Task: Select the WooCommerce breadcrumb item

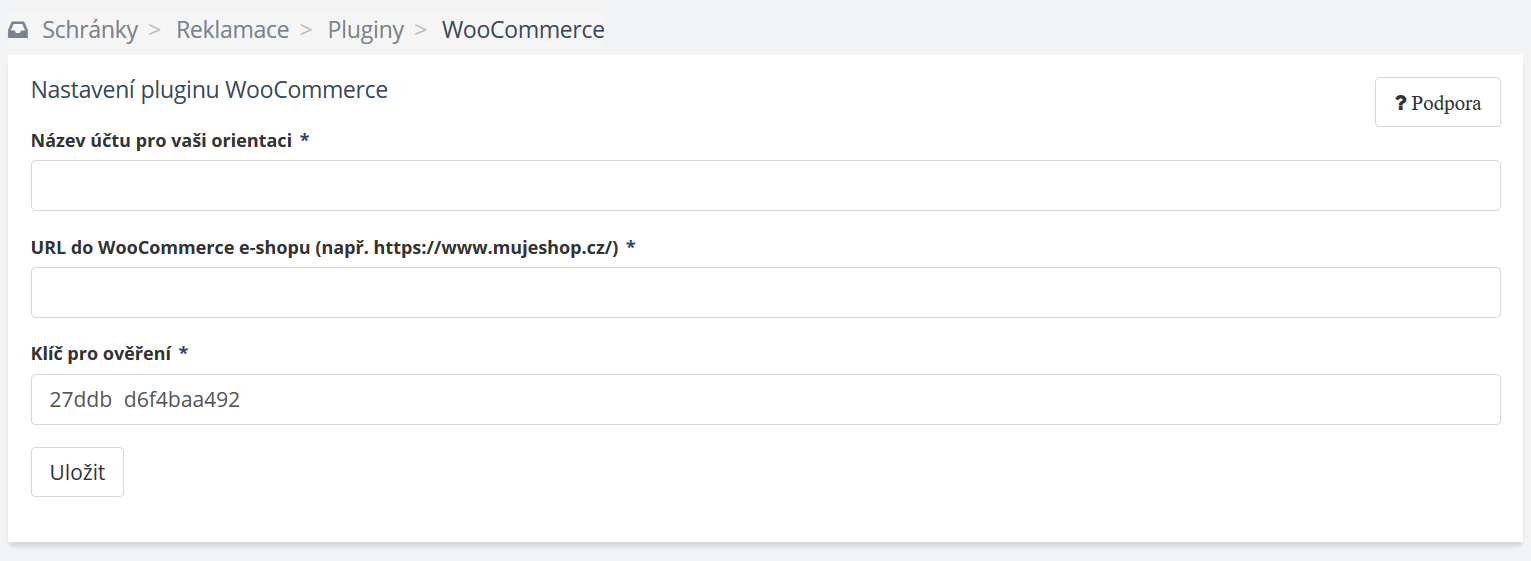Action: coord(523,30)
